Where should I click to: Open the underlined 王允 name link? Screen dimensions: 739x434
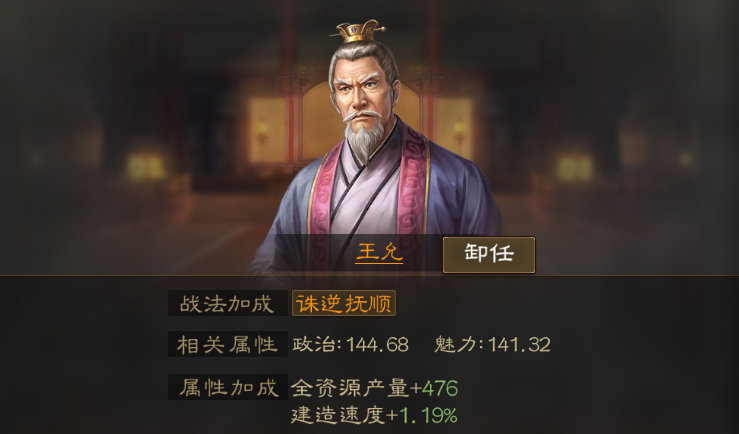[379, 253]
